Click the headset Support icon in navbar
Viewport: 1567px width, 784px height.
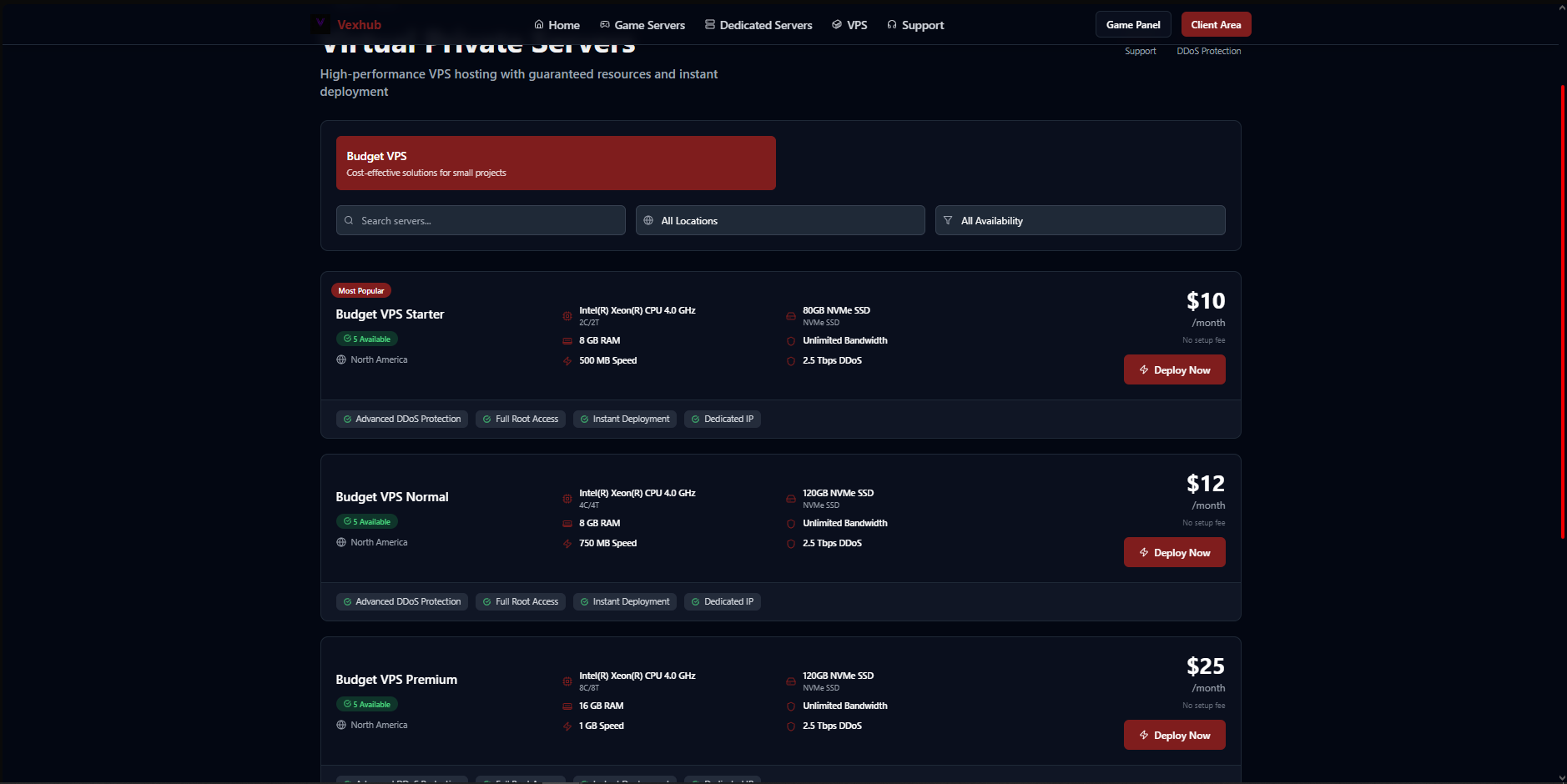[891, 24]
